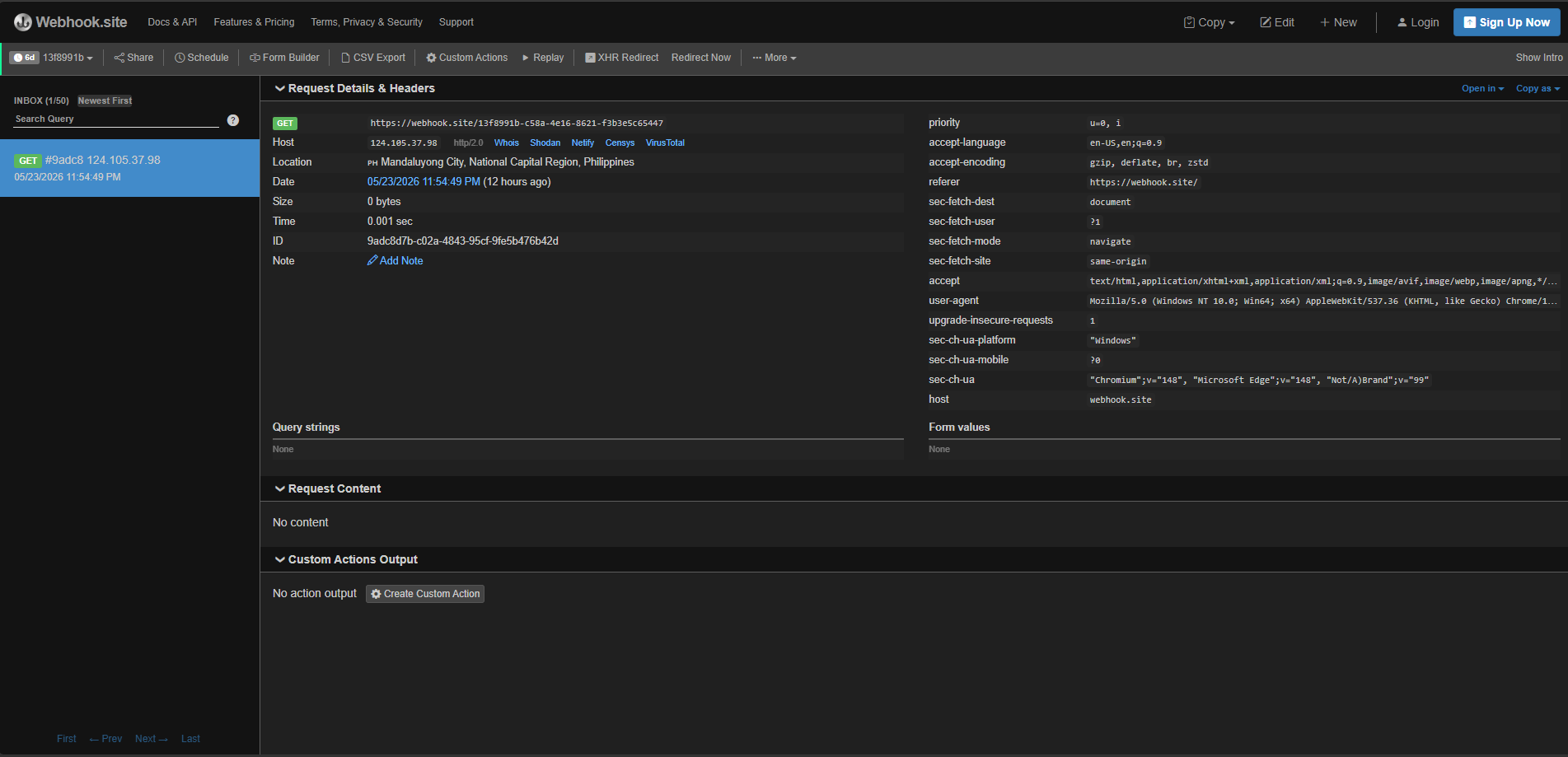Image resolution: width=1568 pixels, height=757 pixels.
Task: Open Docs & API page
Action: click(x=172, y=22)
